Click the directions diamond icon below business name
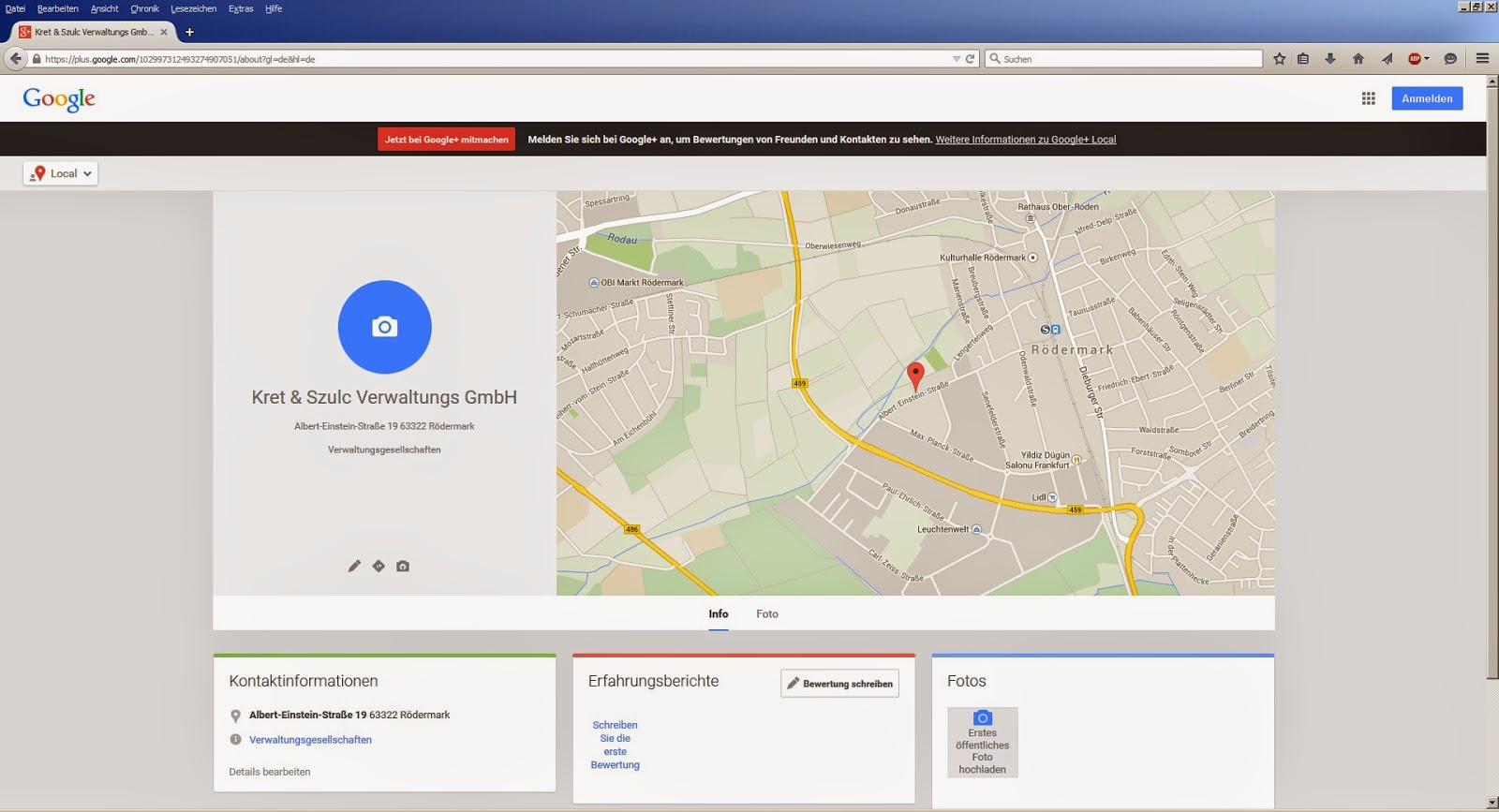The image size is (1499, 812). [x=378, y=566]
